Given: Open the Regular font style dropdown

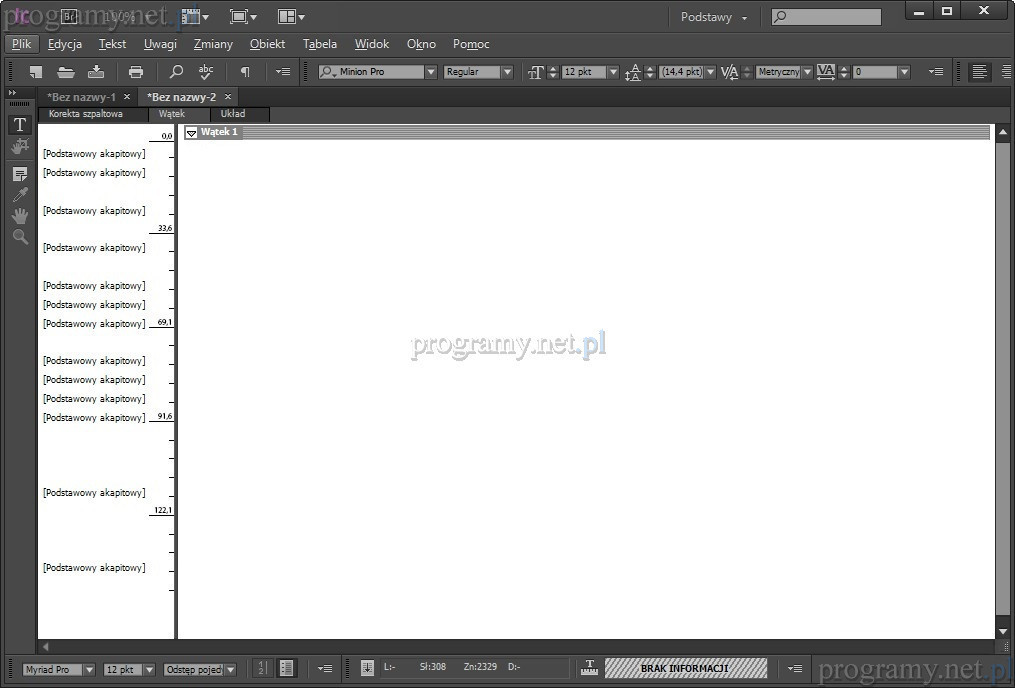Looking at the screenshot, I should [x=507, y=72].
